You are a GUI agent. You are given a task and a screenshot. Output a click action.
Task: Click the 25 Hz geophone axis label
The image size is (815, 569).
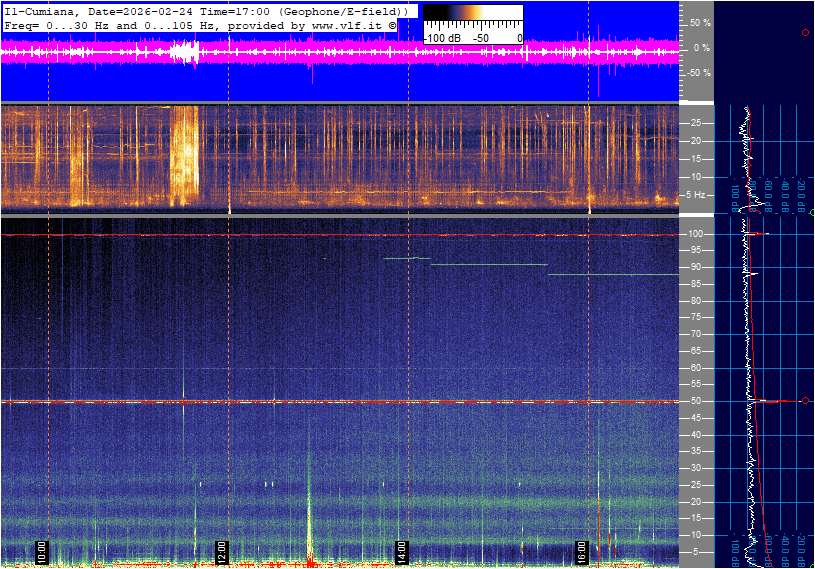click(x=696, y=123)
